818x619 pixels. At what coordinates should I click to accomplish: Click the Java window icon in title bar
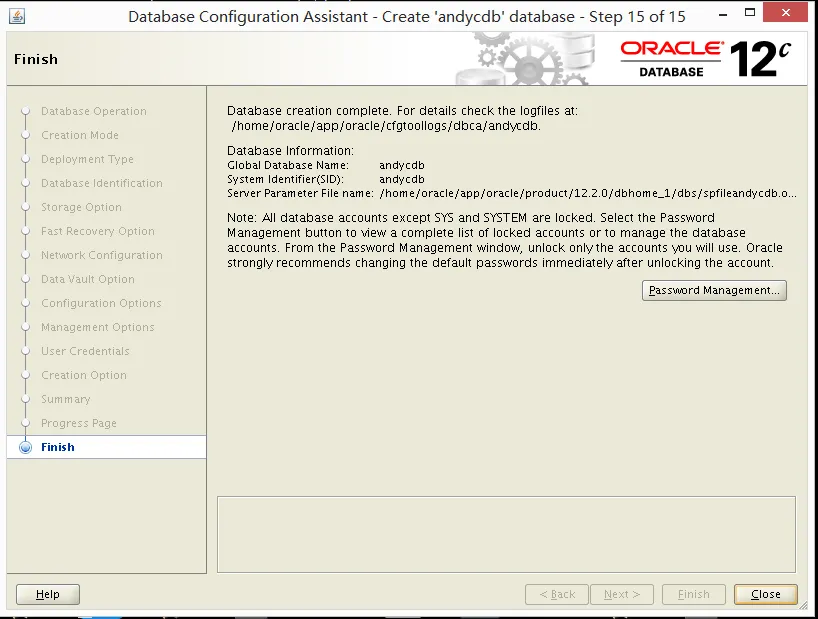17,16
